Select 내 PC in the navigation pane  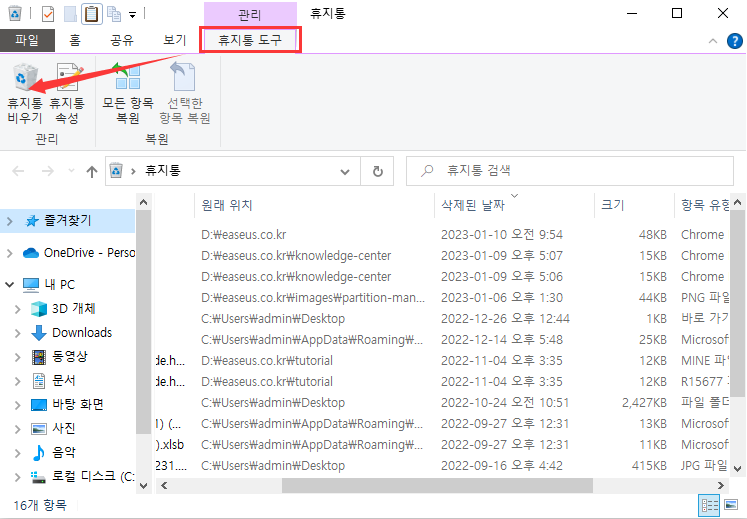(x=49, y=285)
